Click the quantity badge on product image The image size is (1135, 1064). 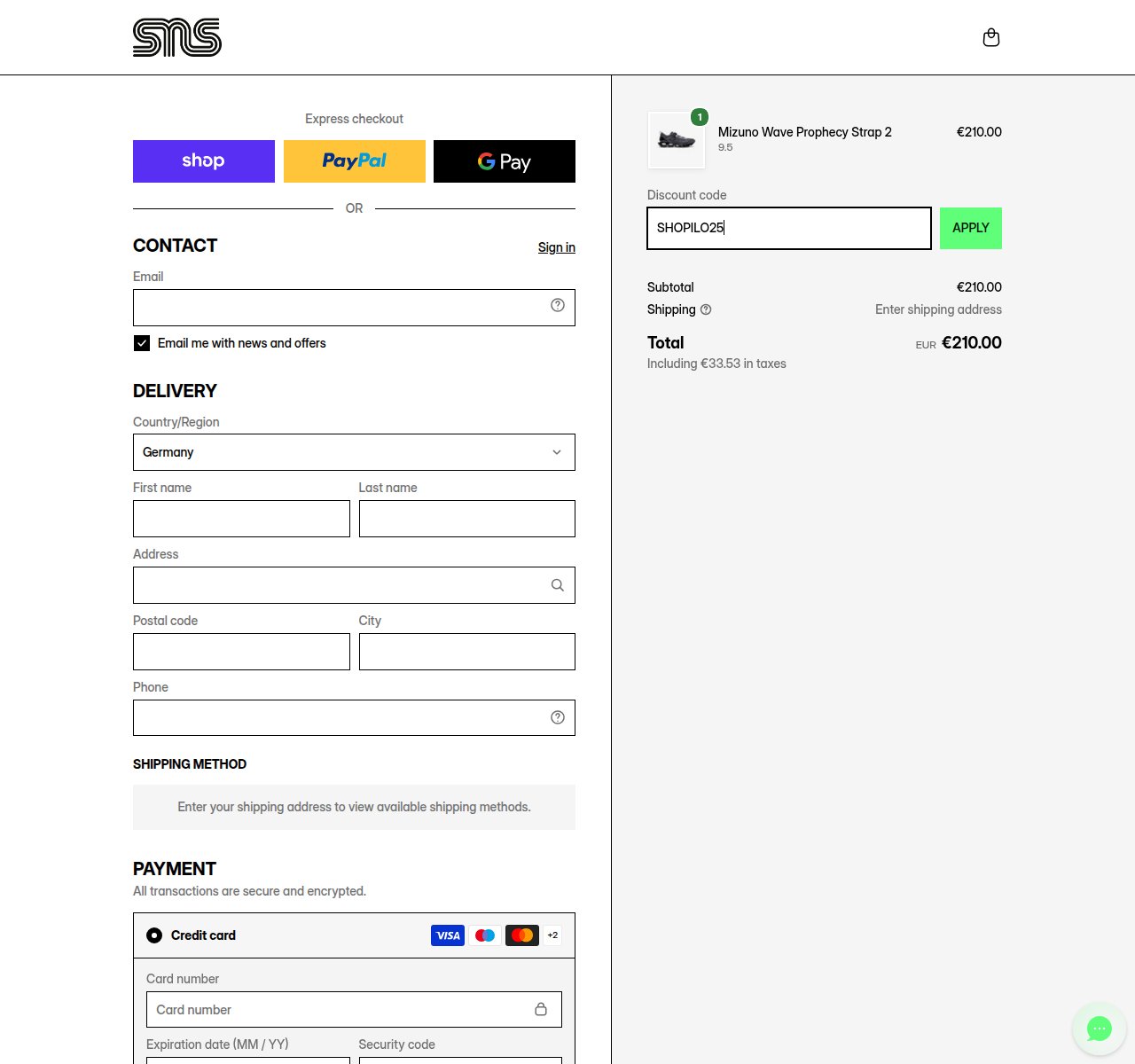[x=700, y=117]
